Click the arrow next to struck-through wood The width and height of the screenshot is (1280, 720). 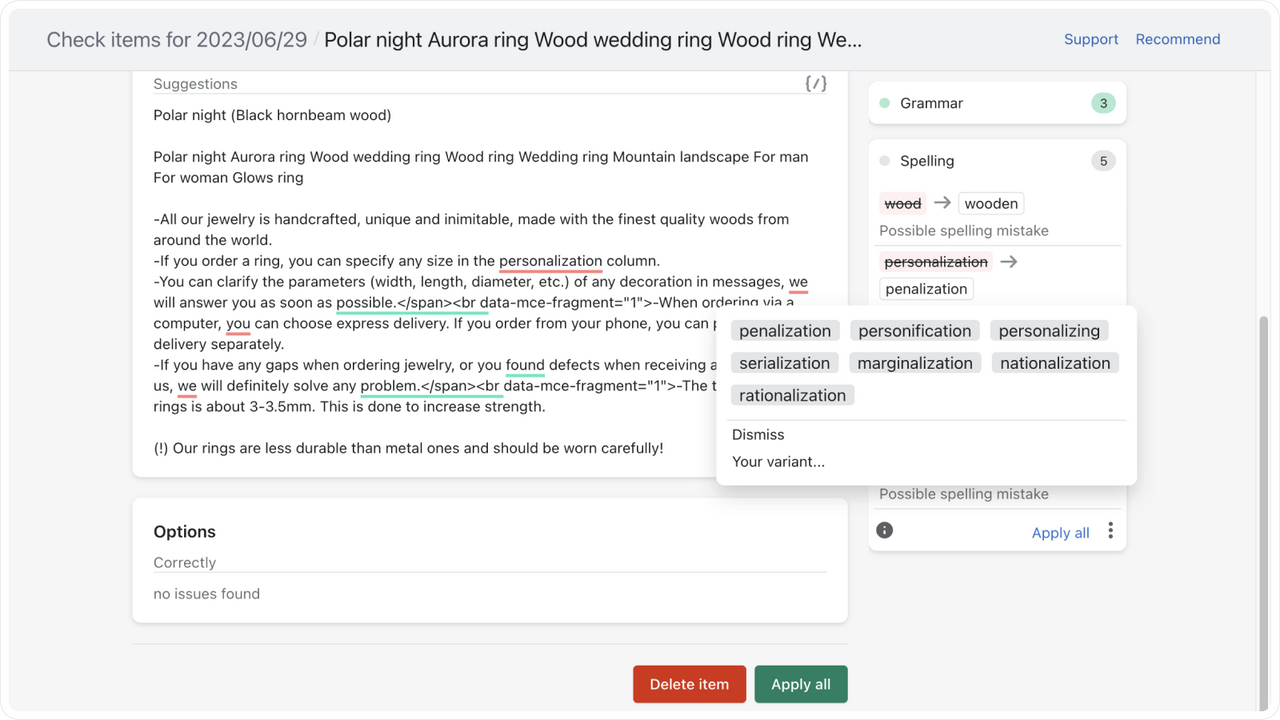point(942,203)
